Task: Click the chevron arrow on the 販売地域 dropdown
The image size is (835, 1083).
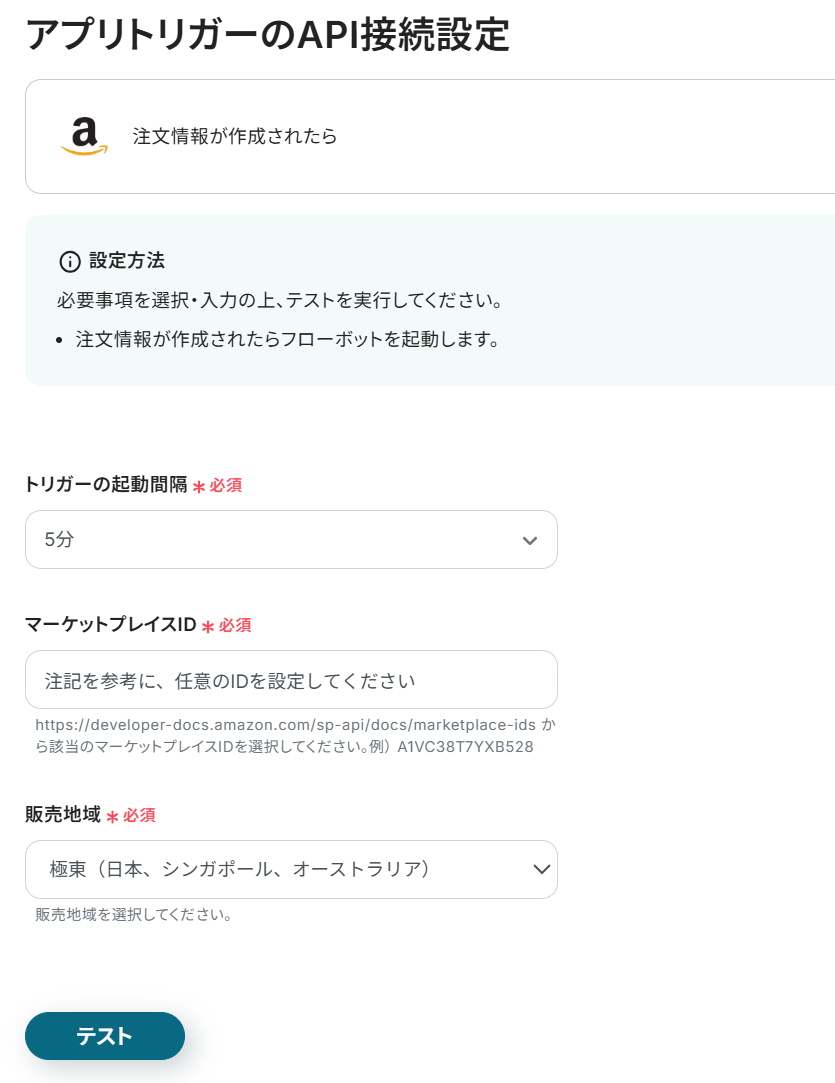Action: [x=541, y=869]
